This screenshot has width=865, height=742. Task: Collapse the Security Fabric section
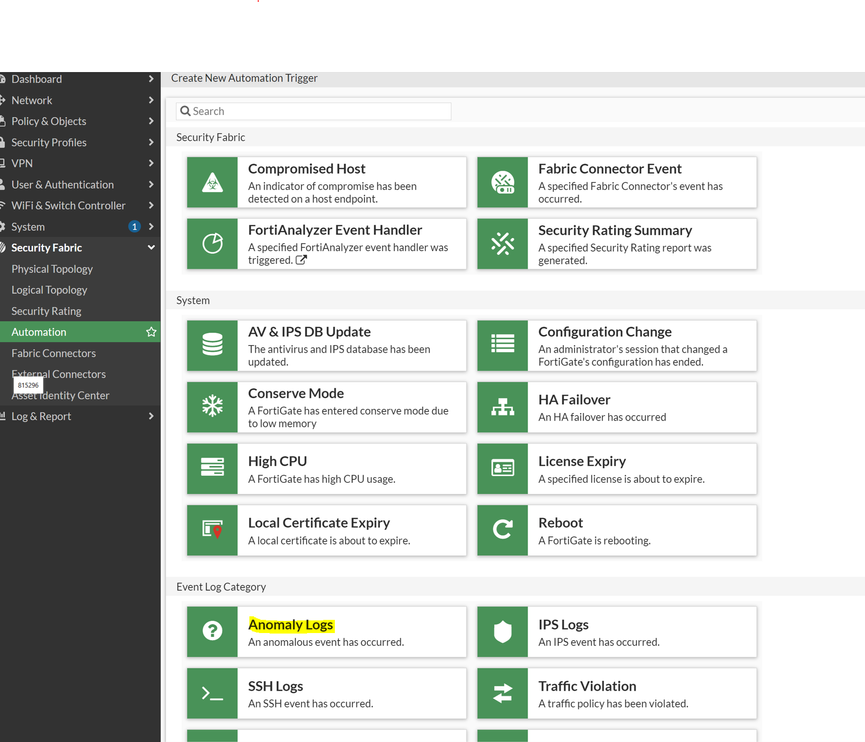(151, 248)
